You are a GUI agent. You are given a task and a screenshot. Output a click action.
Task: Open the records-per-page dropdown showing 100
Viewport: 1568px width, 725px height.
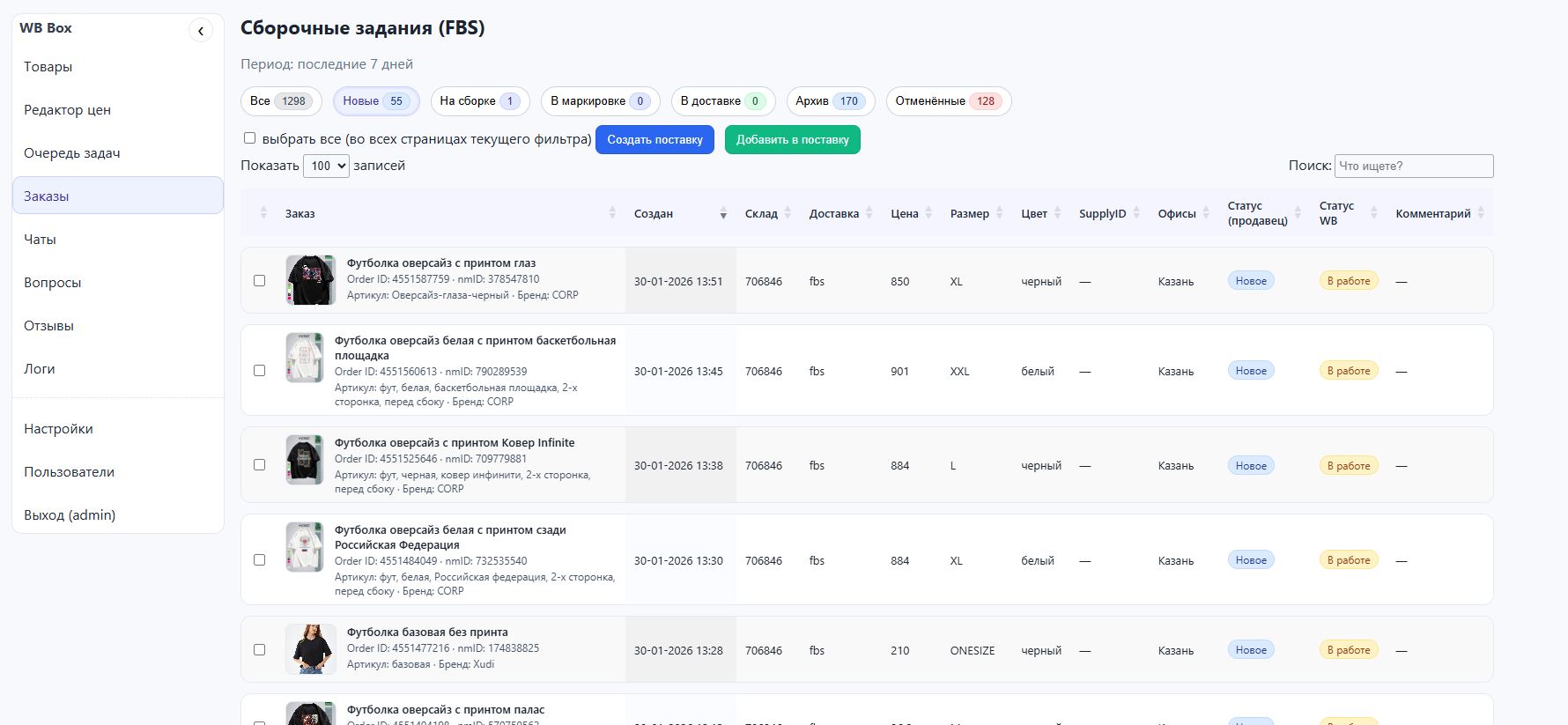[326, 166]
